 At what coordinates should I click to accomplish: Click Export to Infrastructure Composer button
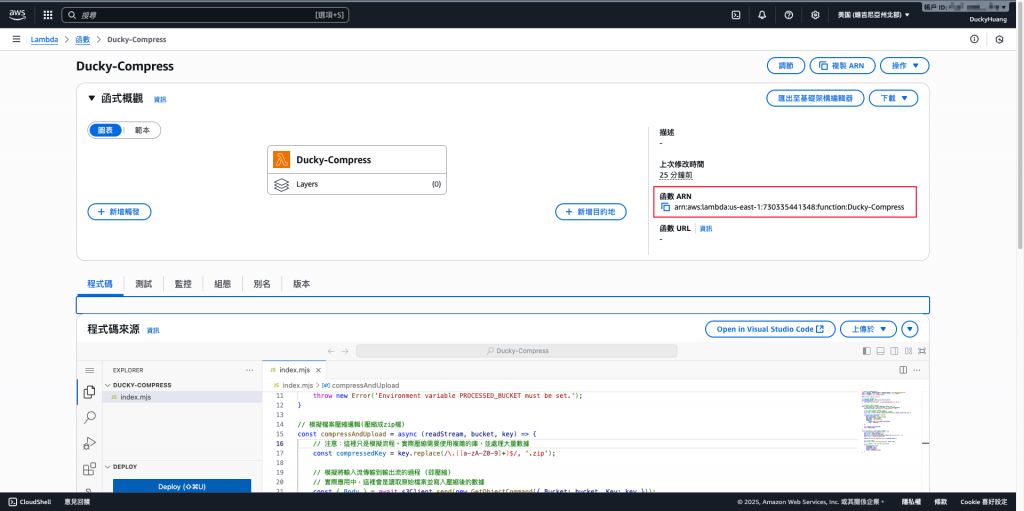point(815,98)
